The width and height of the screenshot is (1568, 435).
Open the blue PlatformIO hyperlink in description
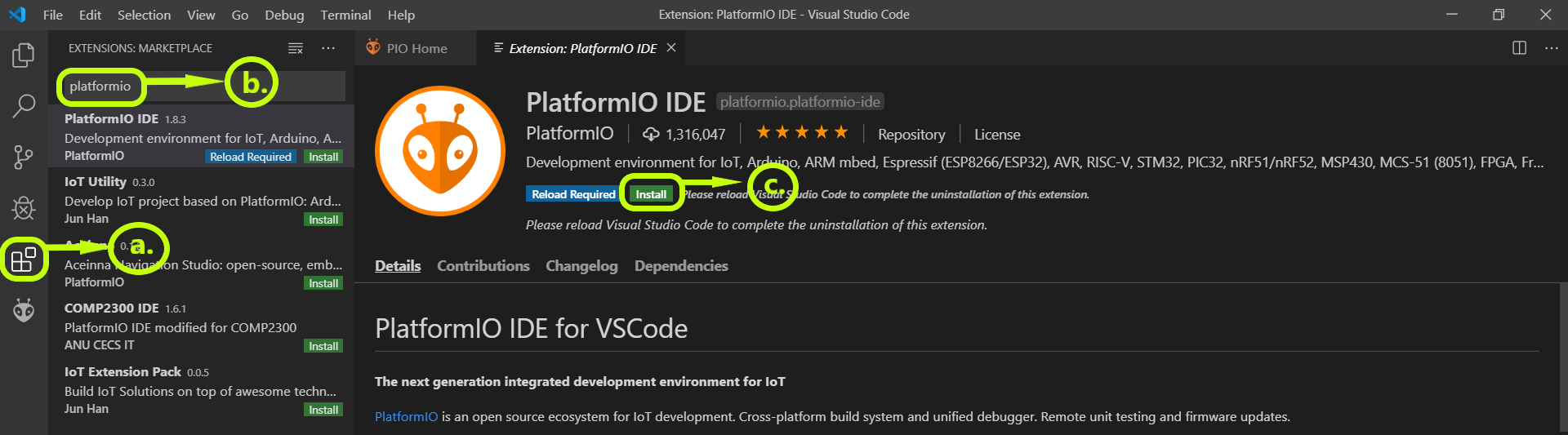(x=406, y=416)
